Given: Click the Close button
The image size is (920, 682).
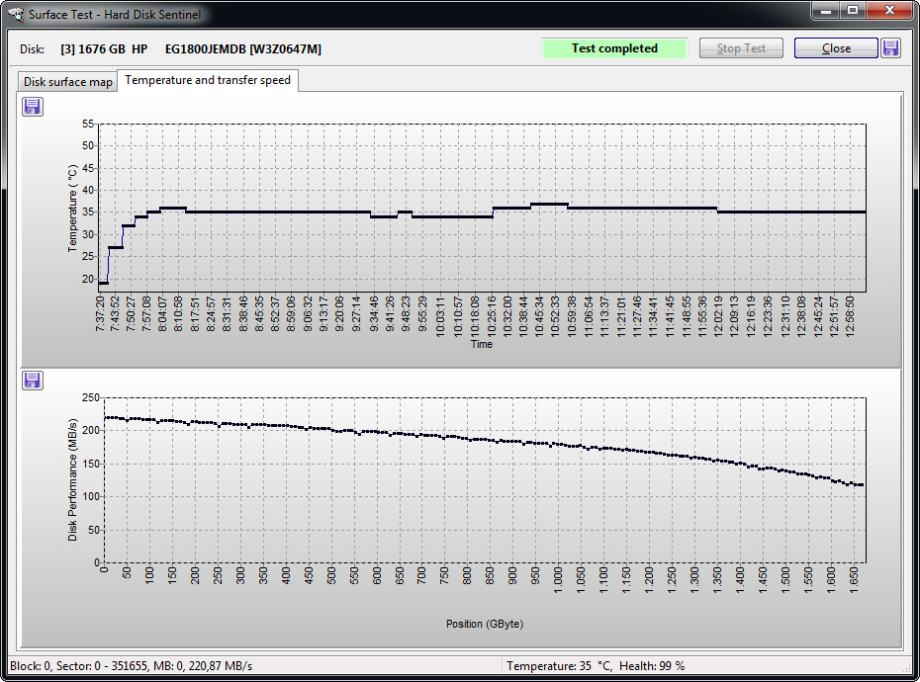Looking at the screenshot, I should pyautogui.click(x=836, y=48).
